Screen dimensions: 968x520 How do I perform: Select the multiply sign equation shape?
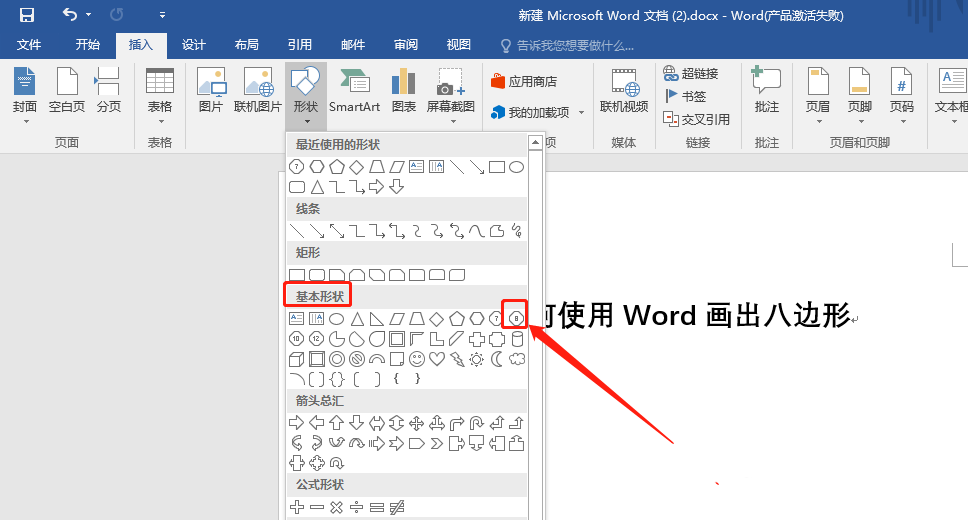tap(336, 508)
